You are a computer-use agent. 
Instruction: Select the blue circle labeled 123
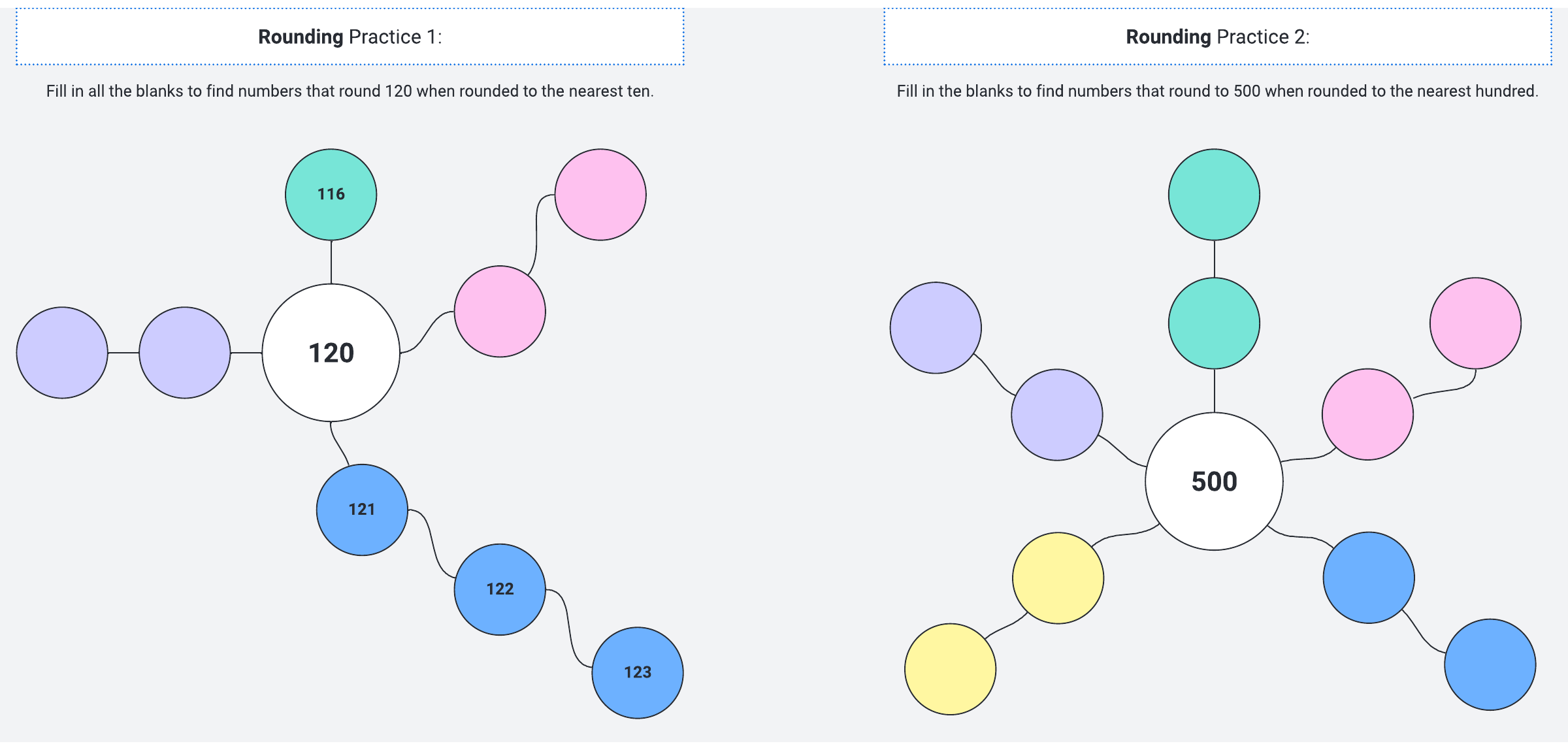pyautogui.click(x=637, y=672)
